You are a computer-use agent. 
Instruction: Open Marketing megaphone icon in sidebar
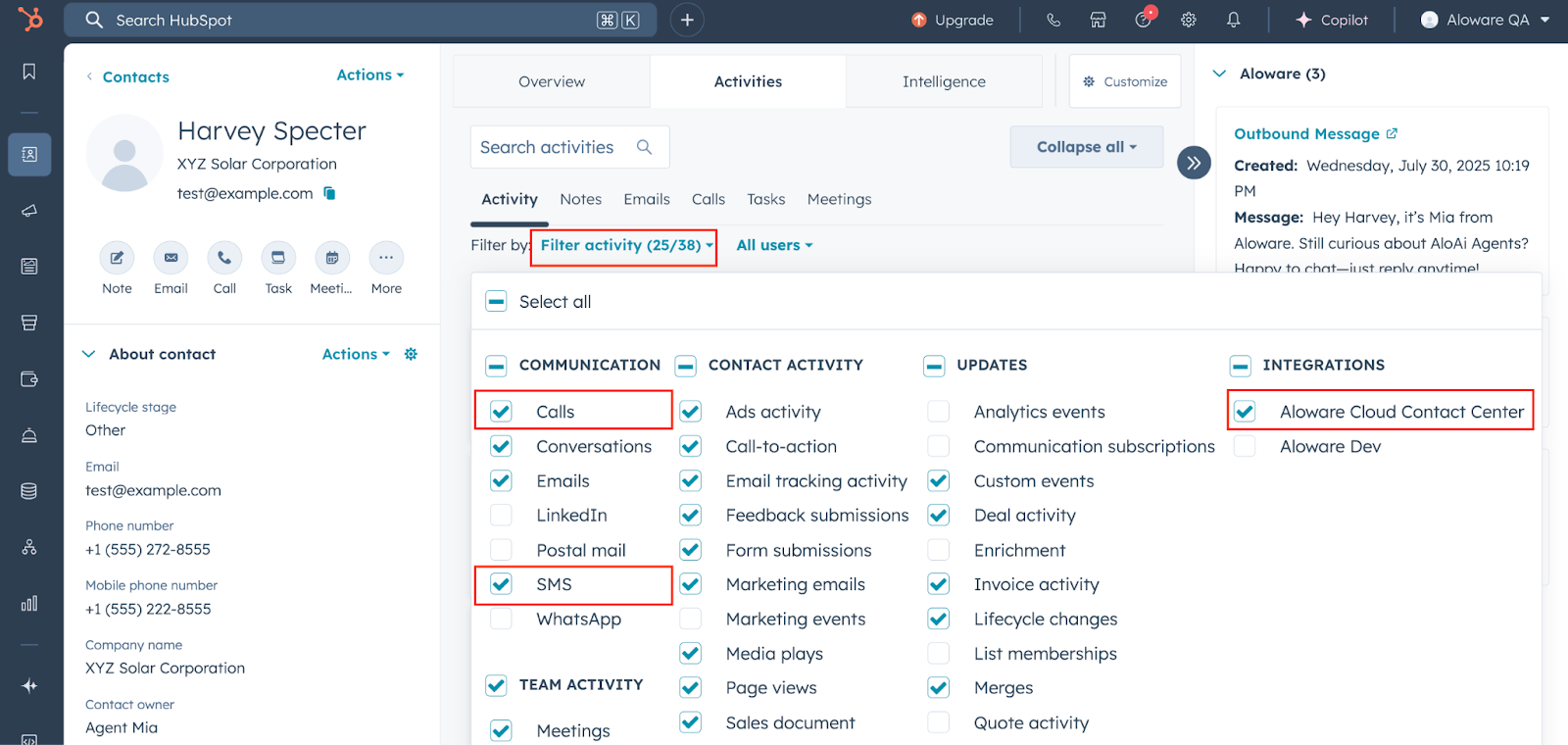coord(29,211)
